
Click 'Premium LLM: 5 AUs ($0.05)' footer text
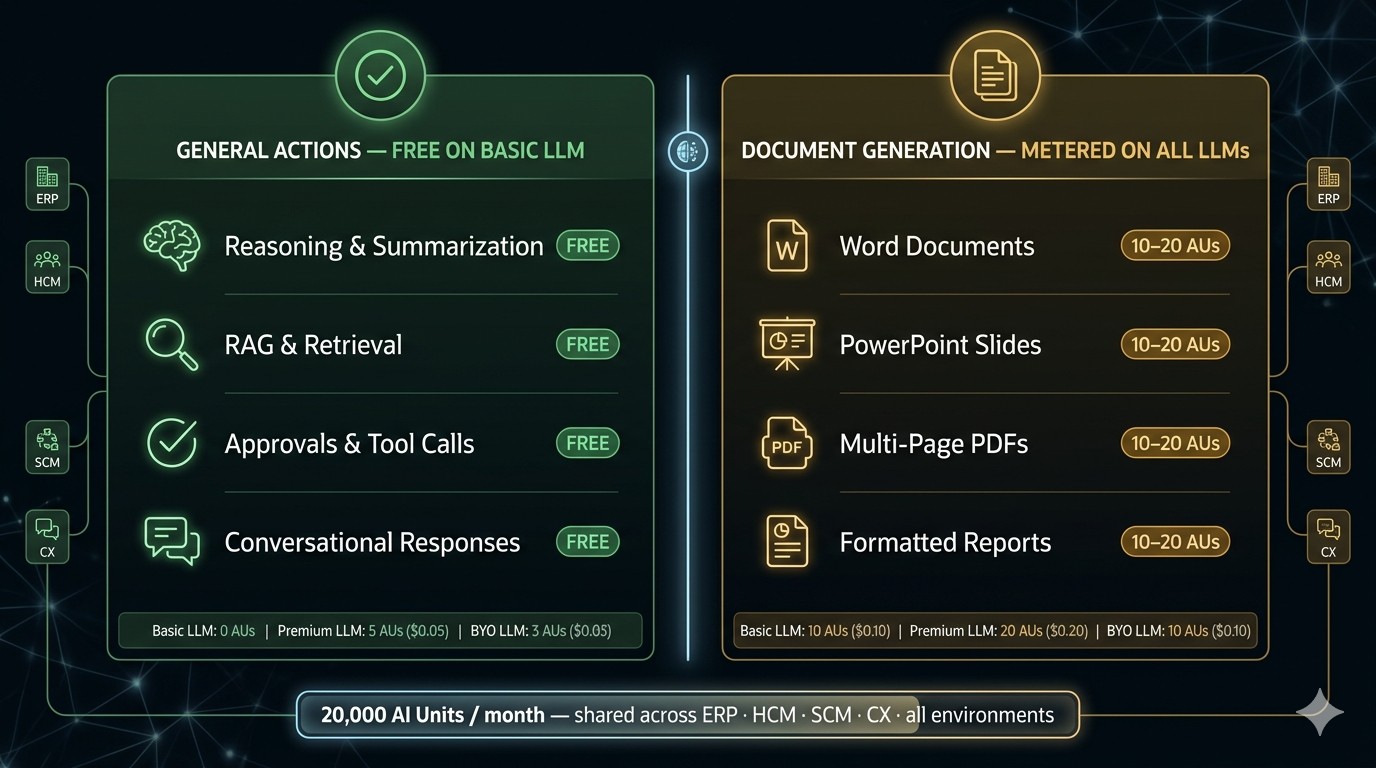363,631
